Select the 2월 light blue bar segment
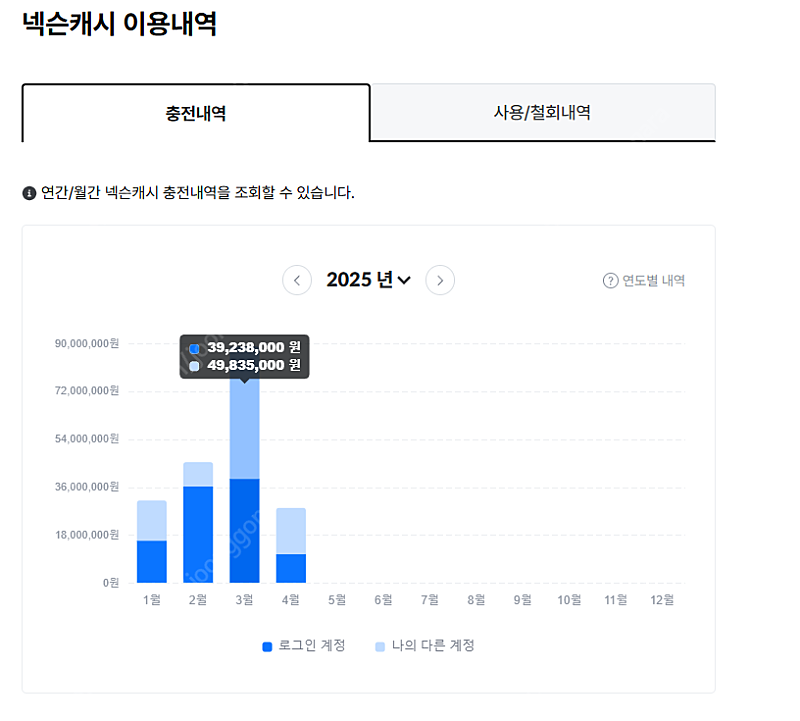This screenshot has height=721, width=800. coord(198,474)
